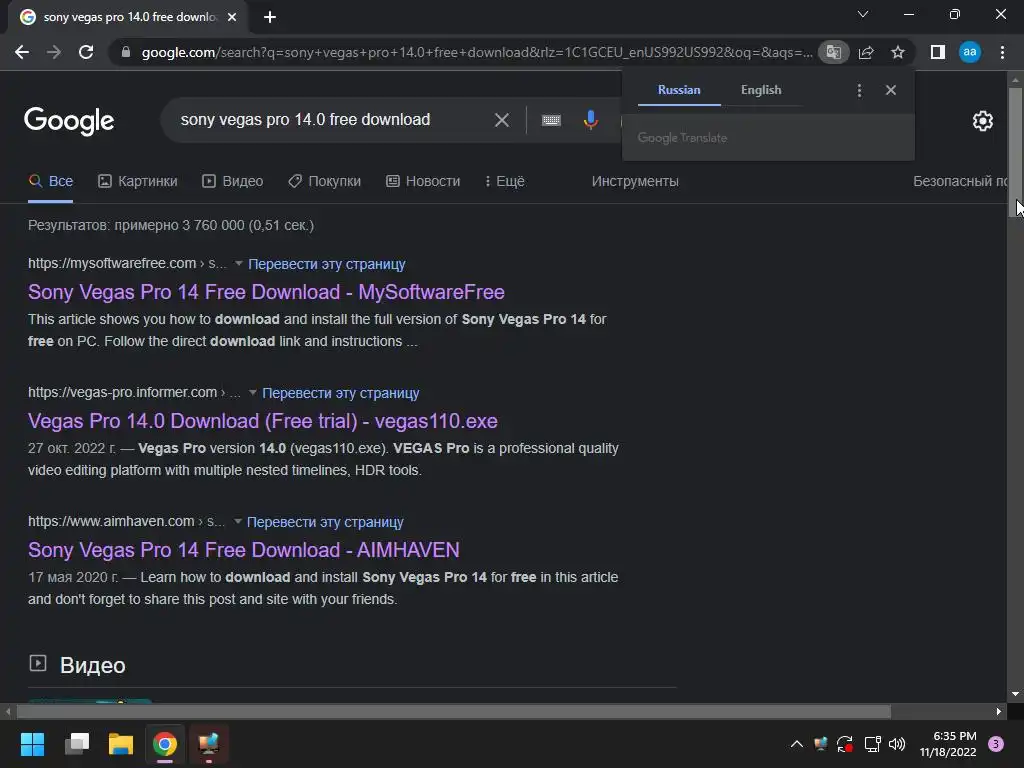The height and width of the screenshot is (768, 1024).
Task: Click inside the Google search field
Action: 327,120
